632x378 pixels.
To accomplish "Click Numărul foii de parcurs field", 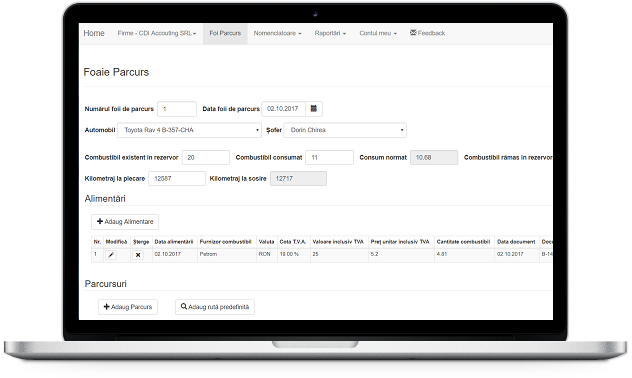I will pos(177,109).
